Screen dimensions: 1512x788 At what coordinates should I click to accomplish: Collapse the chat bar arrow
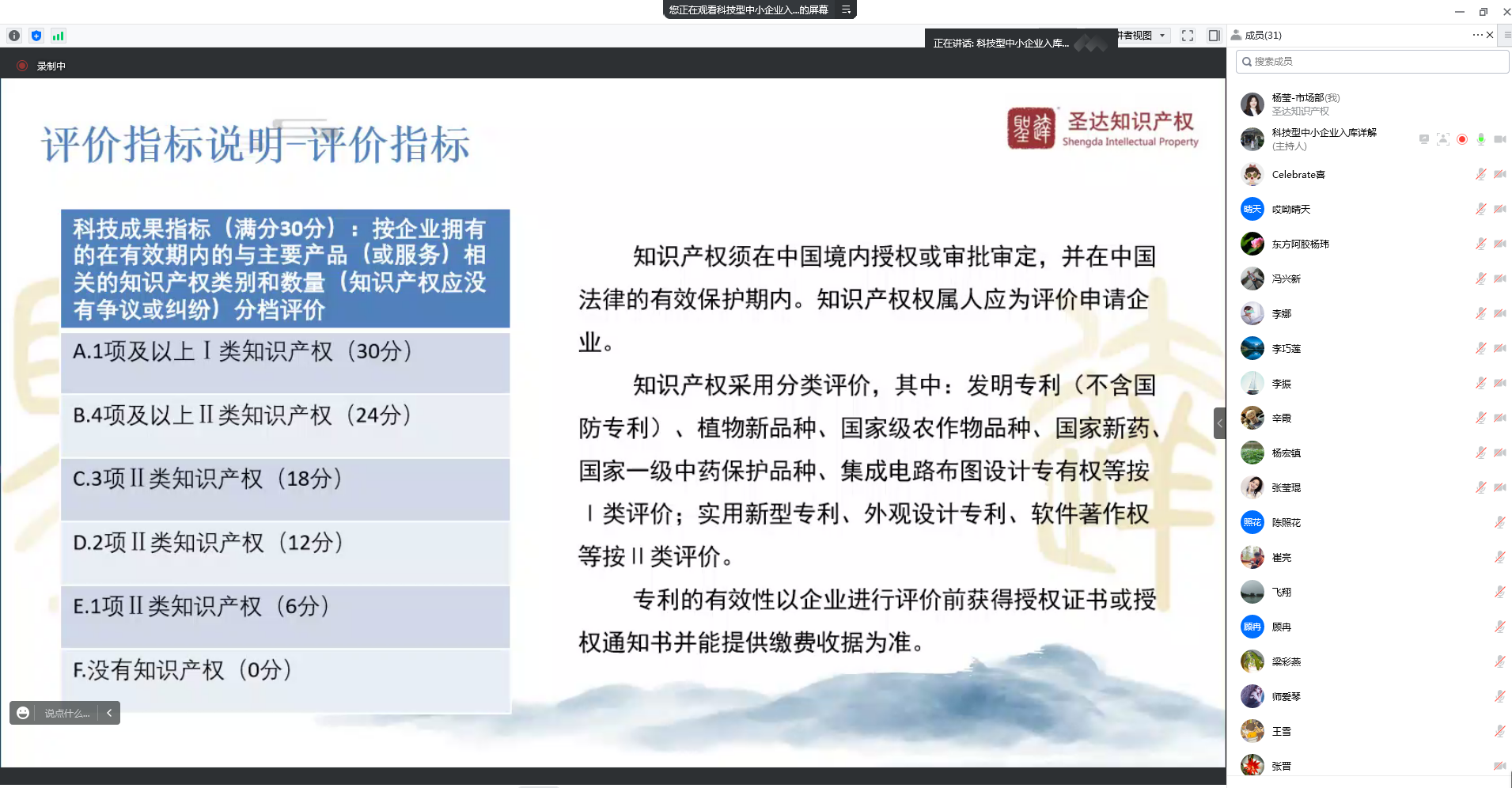(109, 713)
